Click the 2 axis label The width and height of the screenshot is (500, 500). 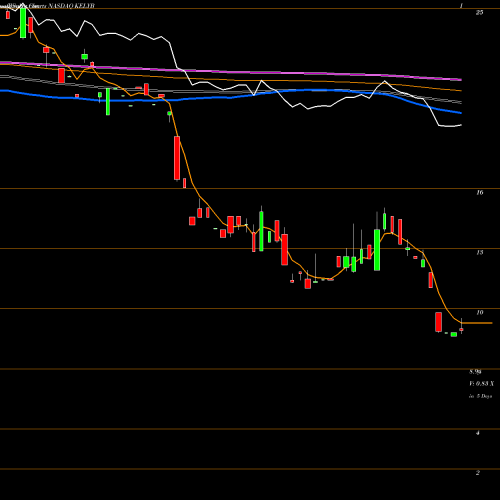tap(478, 473)
